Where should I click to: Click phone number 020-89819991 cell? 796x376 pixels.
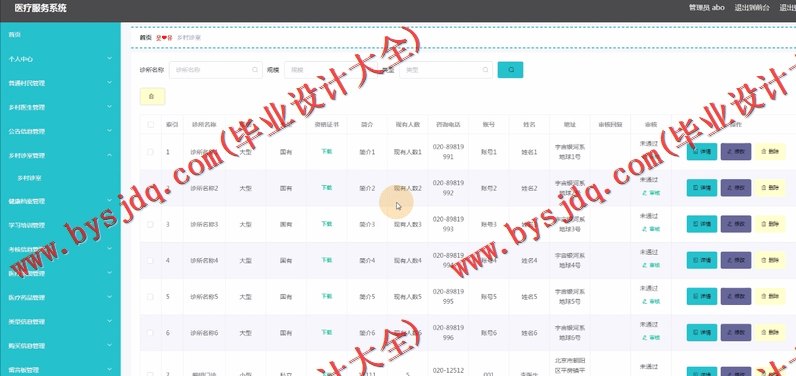[448, 152]
